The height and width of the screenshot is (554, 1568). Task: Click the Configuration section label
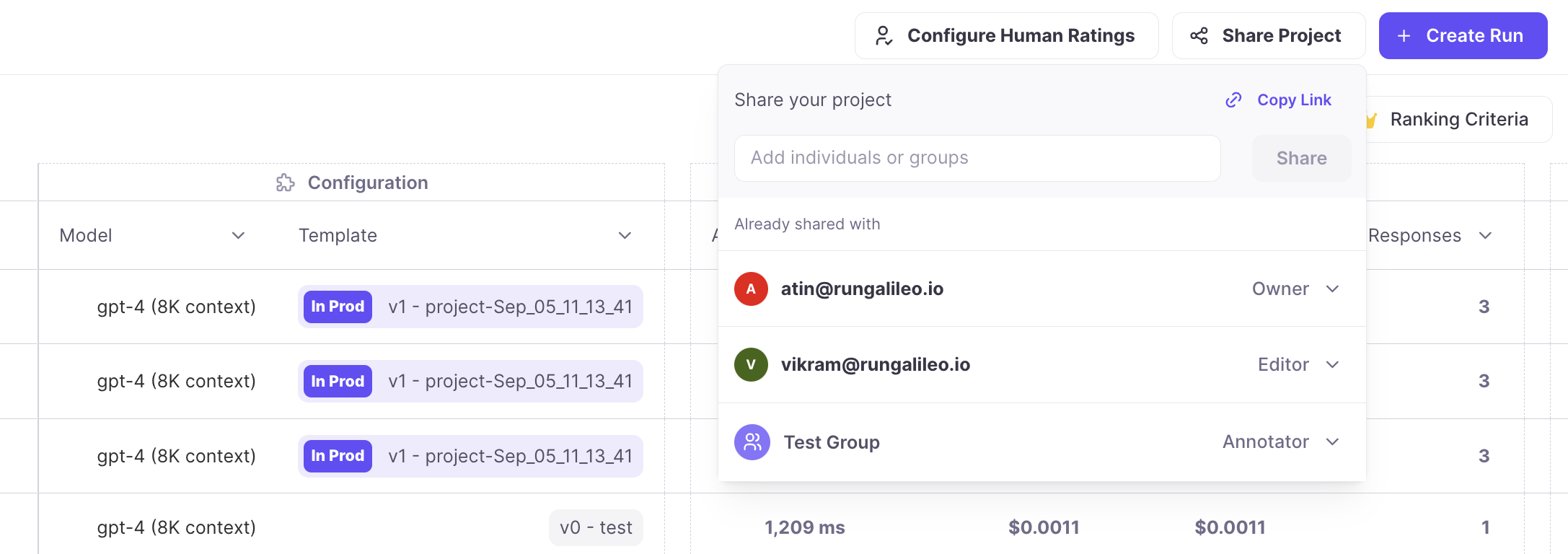368,183
